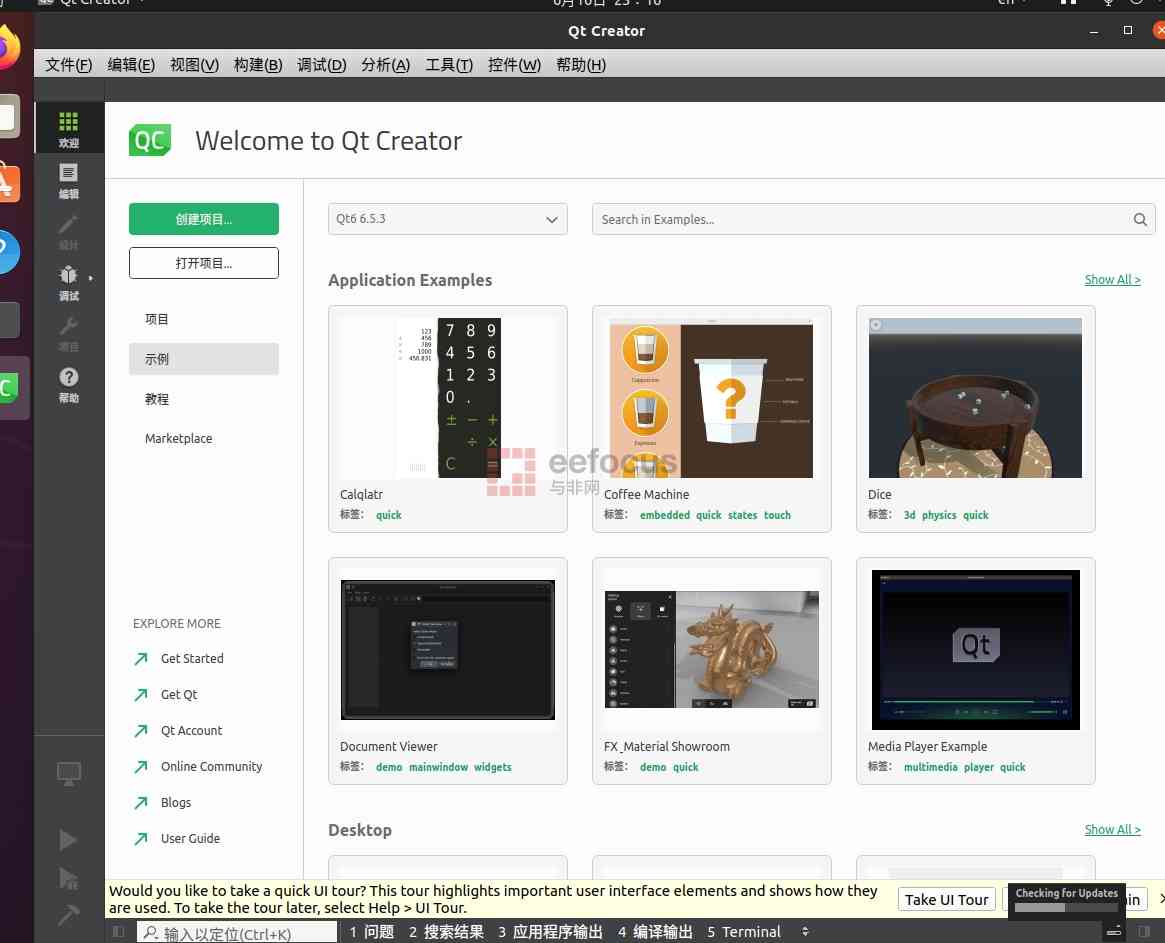Click the build hammer icon
The height and width of the screenshot is (943, 1165).
68,914
